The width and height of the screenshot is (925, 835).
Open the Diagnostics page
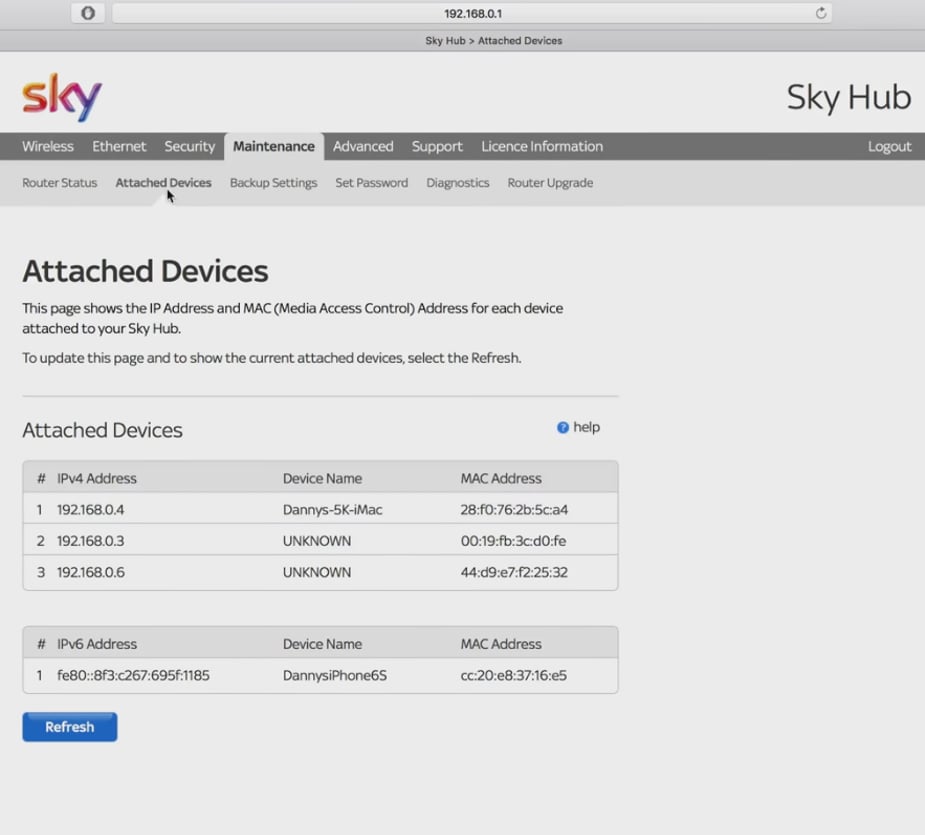[458, 183]
